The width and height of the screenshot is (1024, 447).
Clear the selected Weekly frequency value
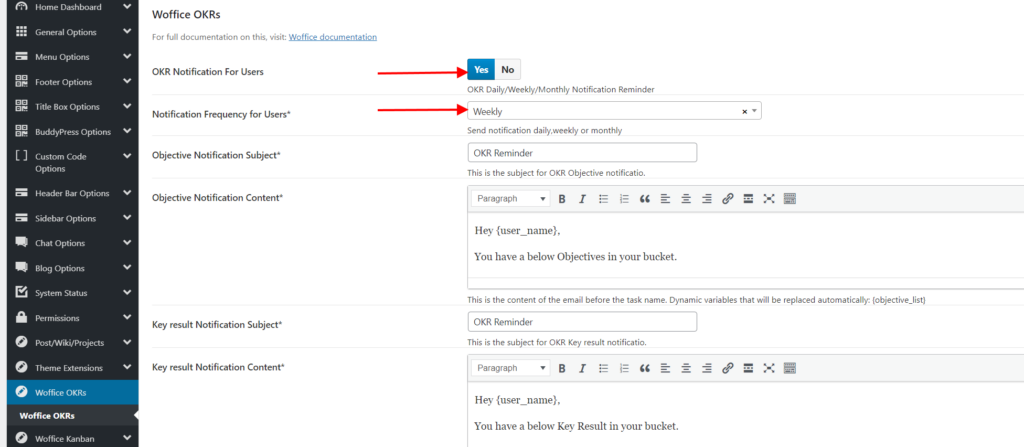point(744,112)
